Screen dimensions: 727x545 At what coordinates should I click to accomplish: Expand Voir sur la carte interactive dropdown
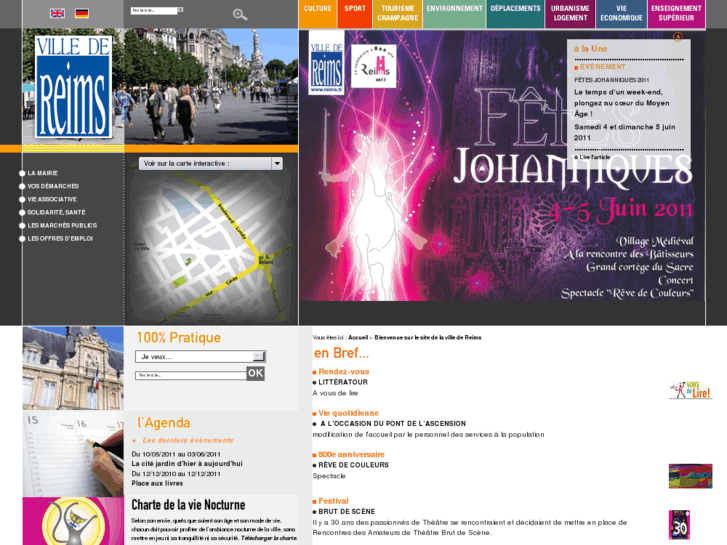point(211,163)
